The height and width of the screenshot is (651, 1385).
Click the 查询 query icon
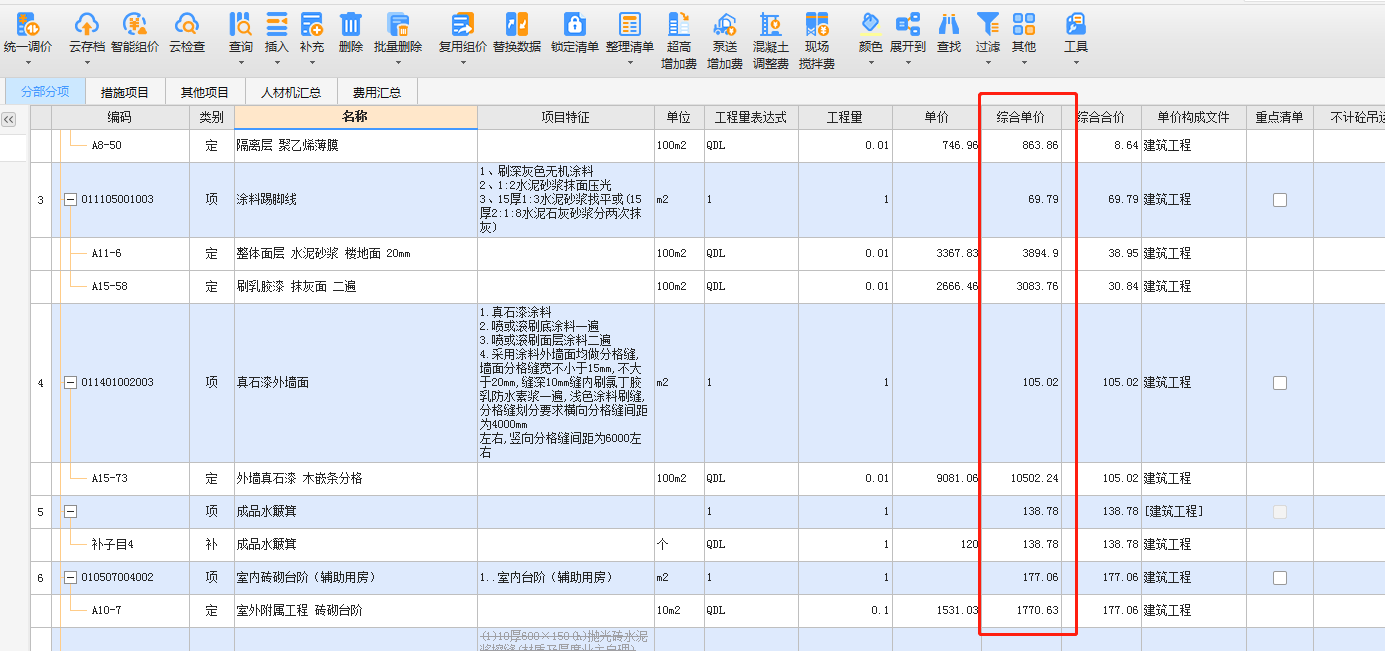coord(241,24)
